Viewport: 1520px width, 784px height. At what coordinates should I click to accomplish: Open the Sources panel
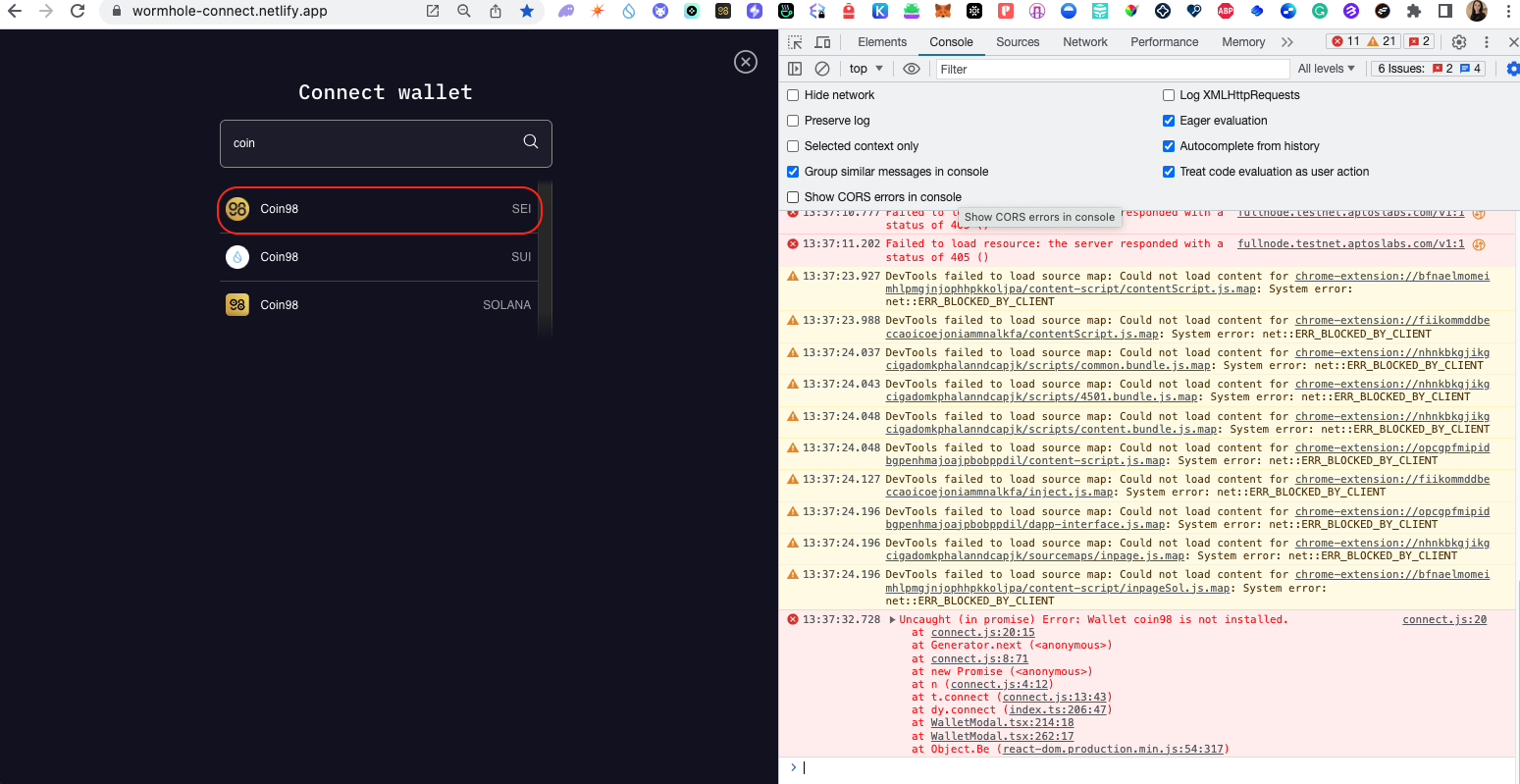1018,41
